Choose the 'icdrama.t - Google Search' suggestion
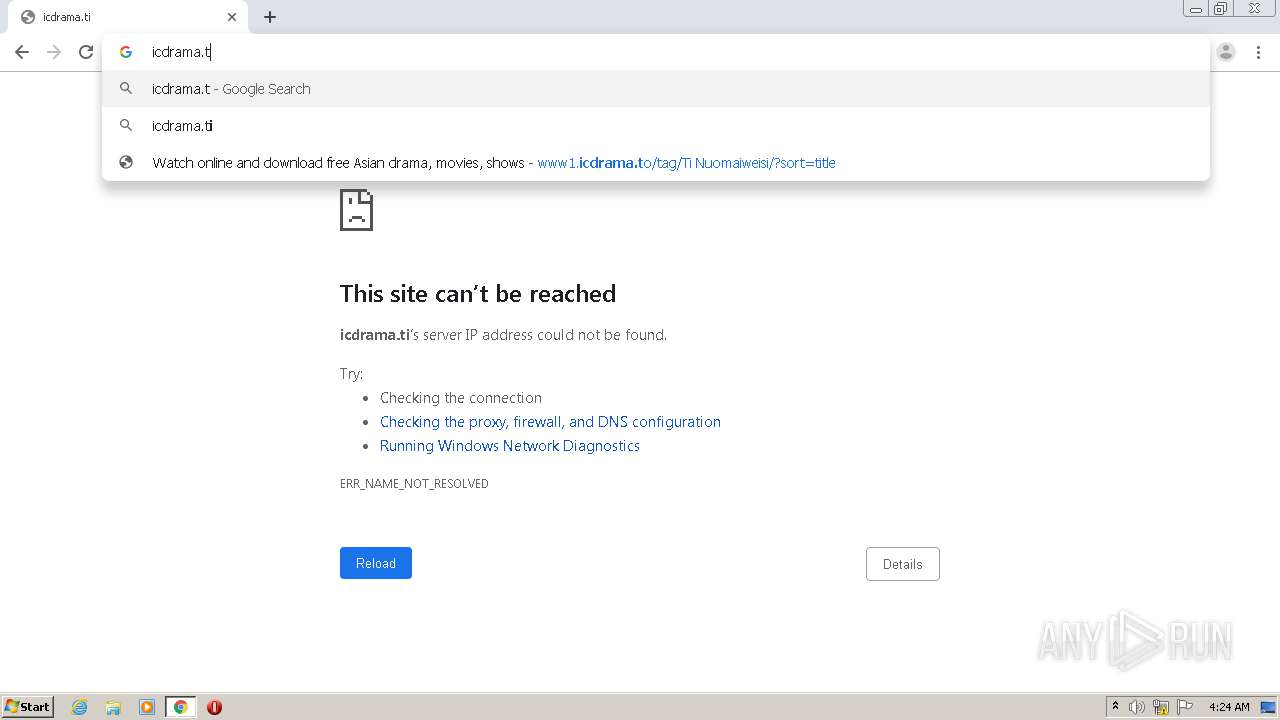The height and width of the screenshot is (720, 1280). (656, 89)
